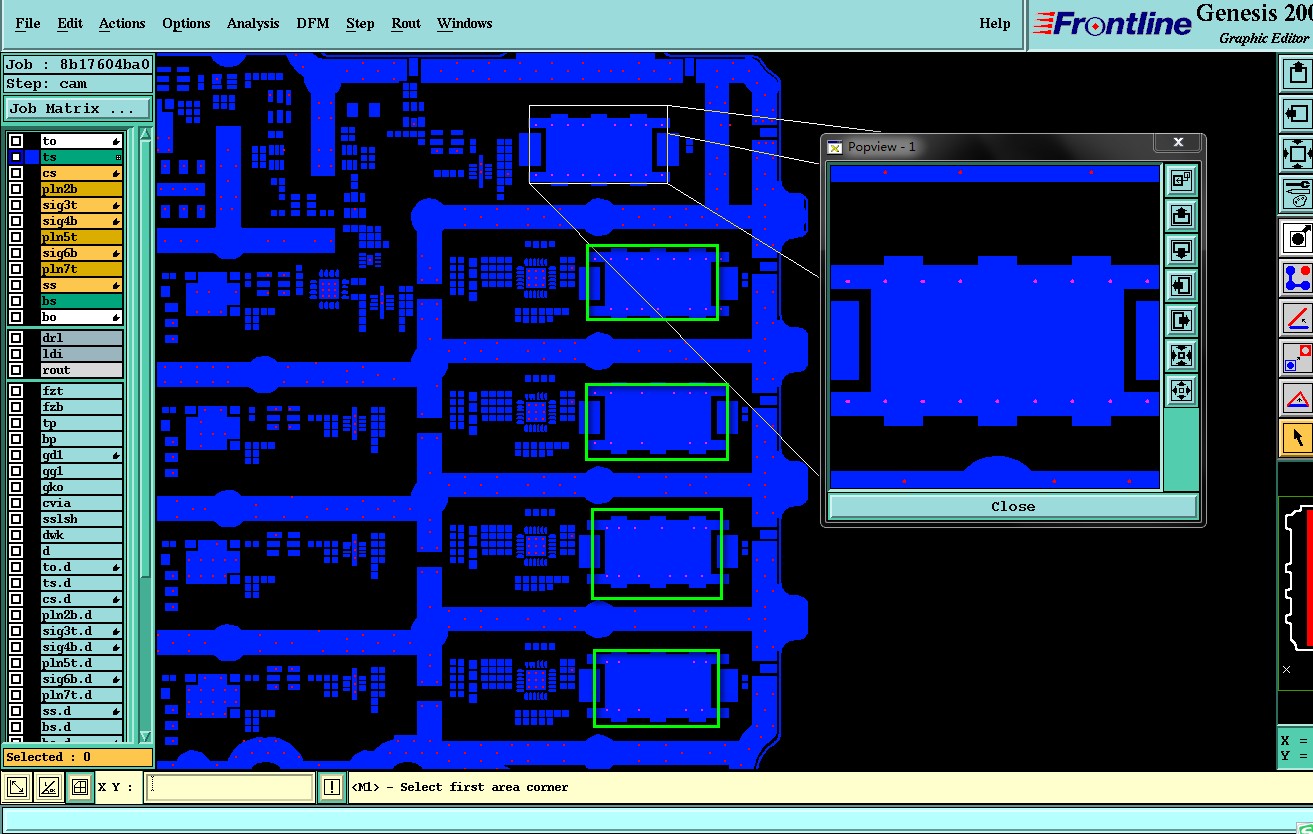
Task: Select the red triangle snap tool
Action: point(1298,398)
